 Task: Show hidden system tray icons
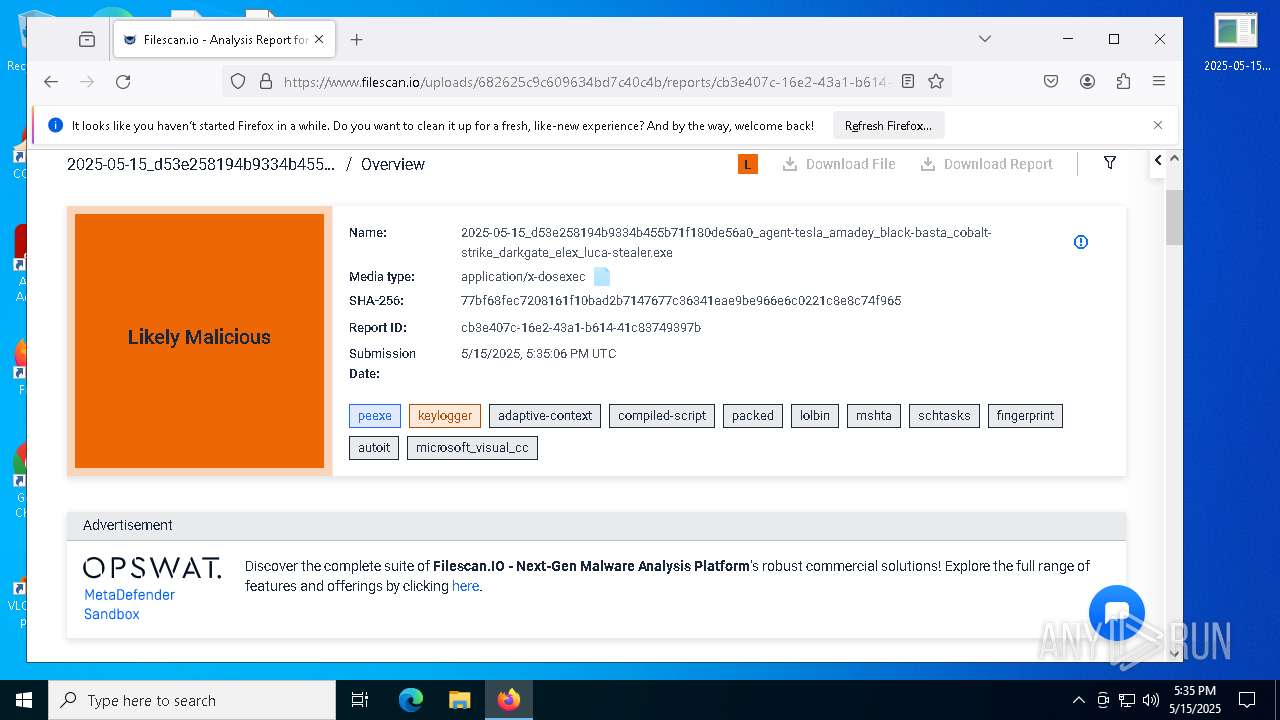1078,700
